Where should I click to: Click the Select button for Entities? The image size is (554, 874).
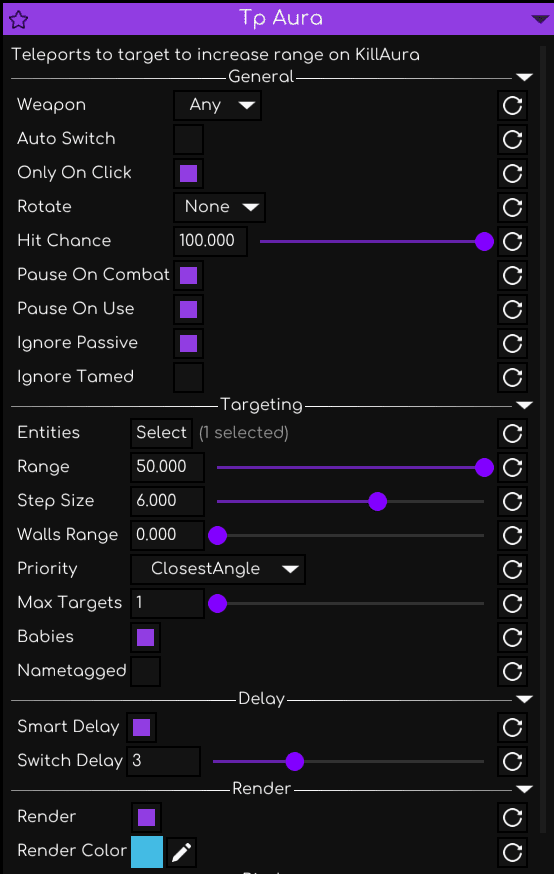[162, 433]
